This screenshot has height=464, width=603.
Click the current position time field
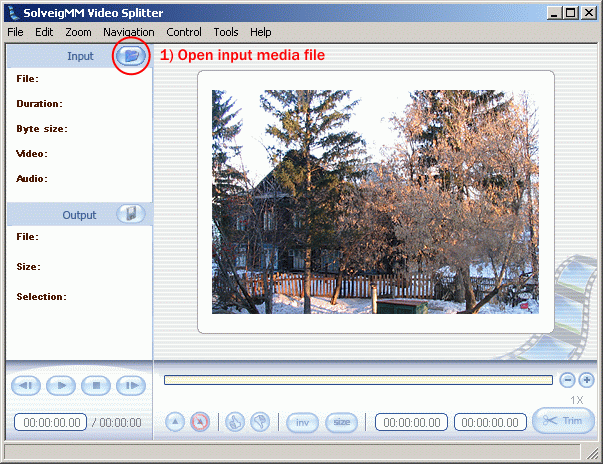pos(51,422)
